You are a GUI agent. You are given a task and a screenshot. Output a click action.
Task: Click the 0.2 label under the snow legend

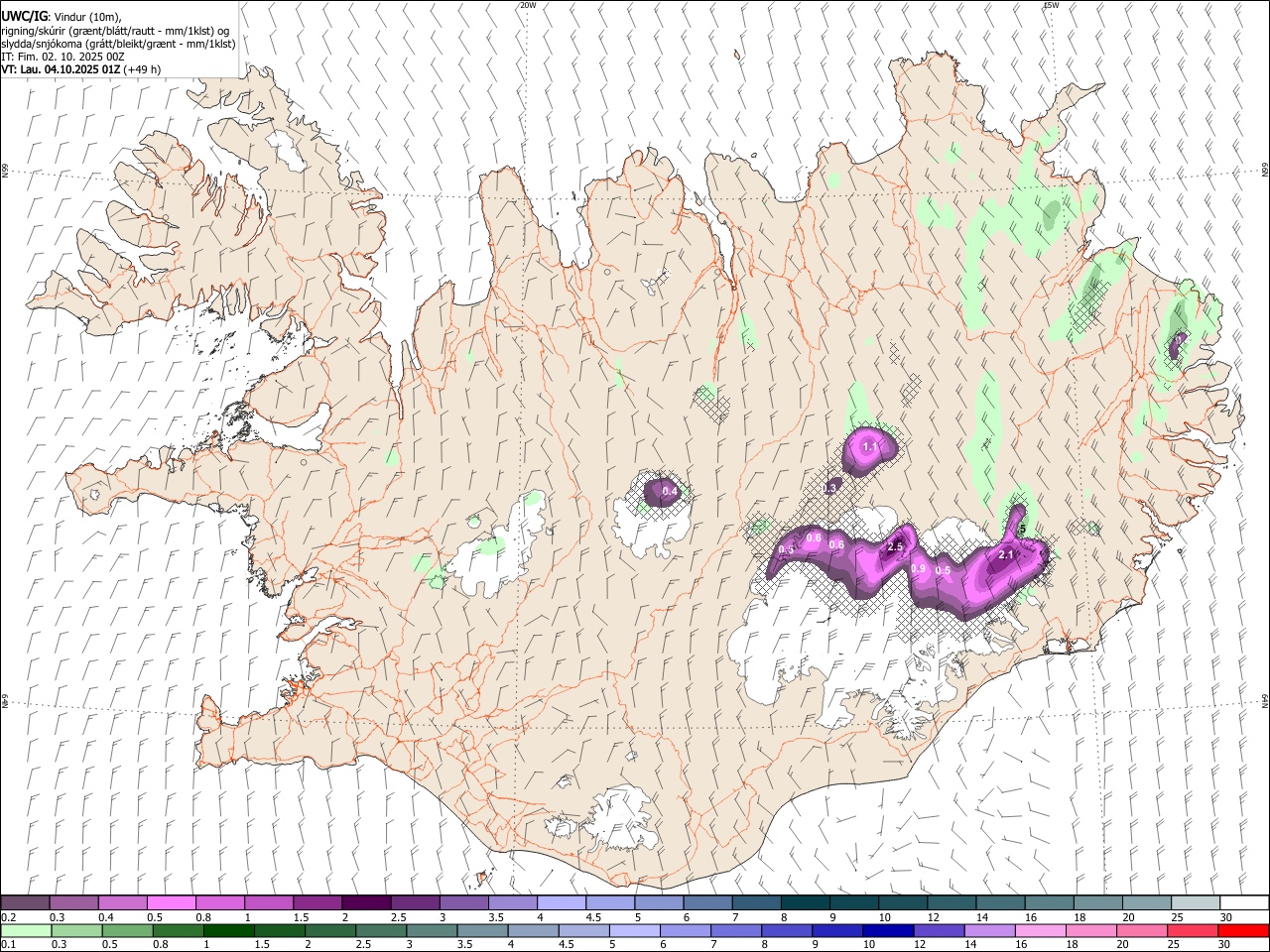pyautogui.click(x=9, y=917)
